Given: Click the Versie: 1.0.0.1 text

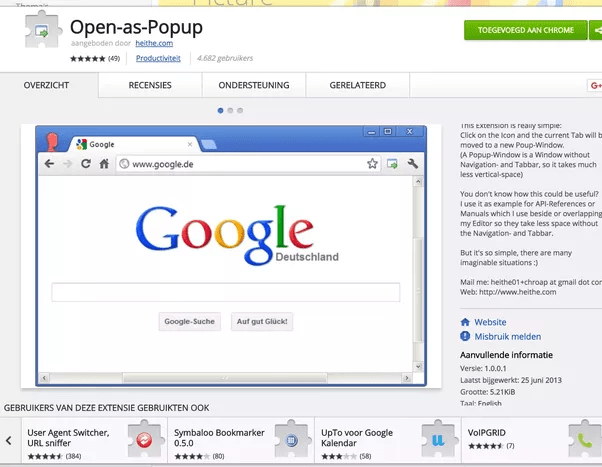Looking at the screenshot, I should click(483, 368).
